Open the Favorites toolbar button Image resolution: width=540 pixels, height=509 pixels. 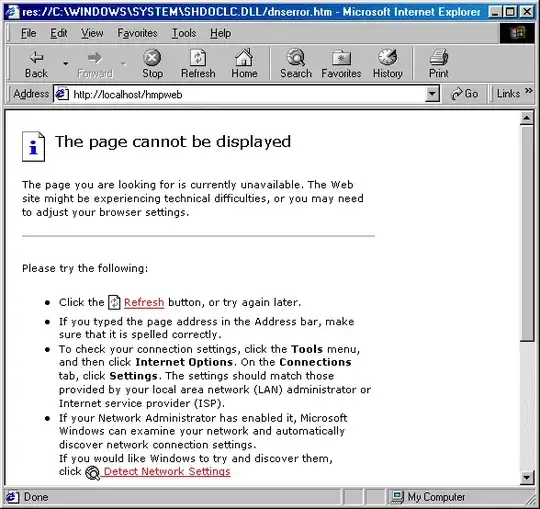point(341,64)
